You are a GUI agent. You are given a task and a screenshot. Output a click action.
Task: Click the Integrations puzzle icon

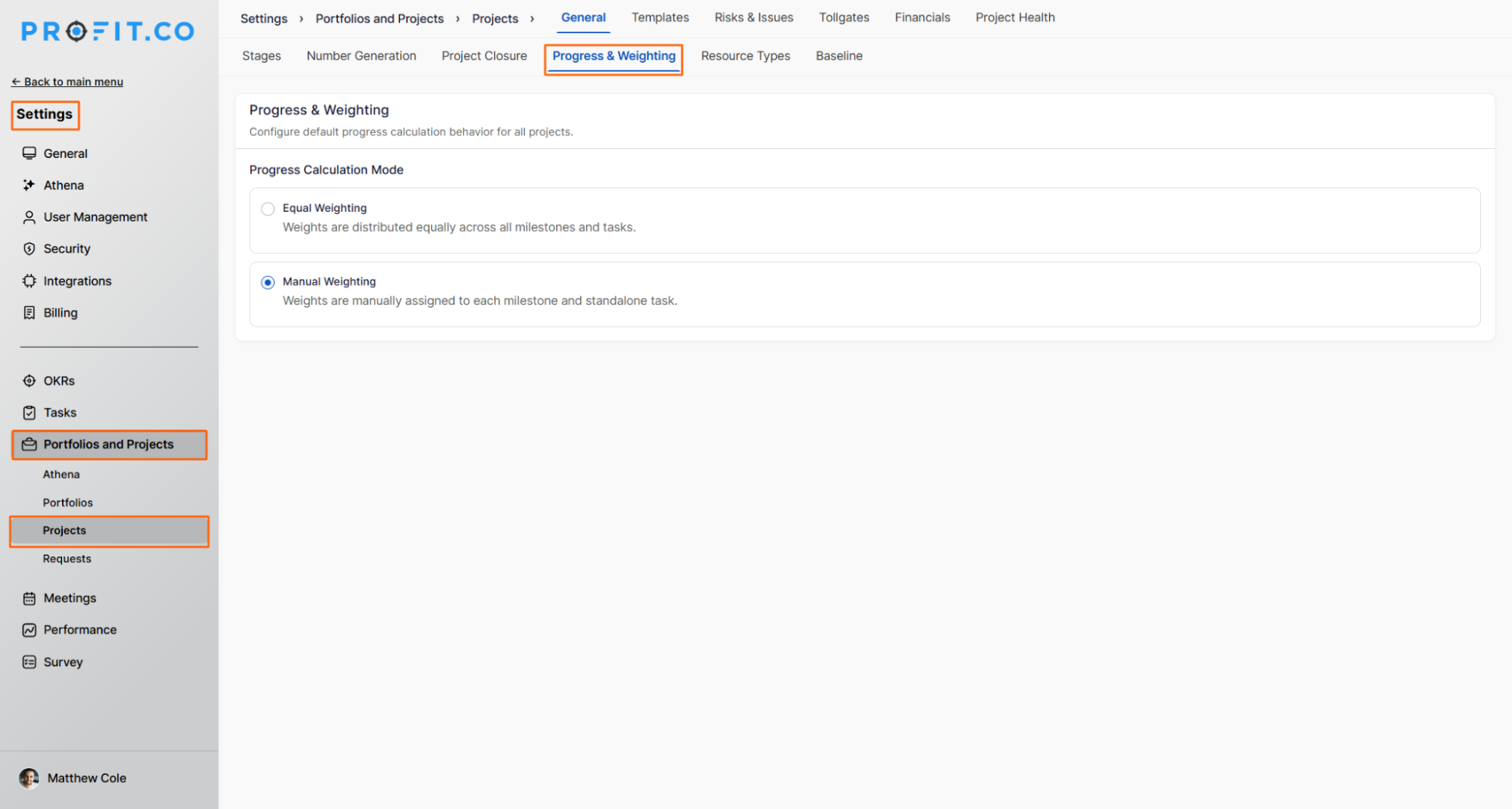[29, 281]
